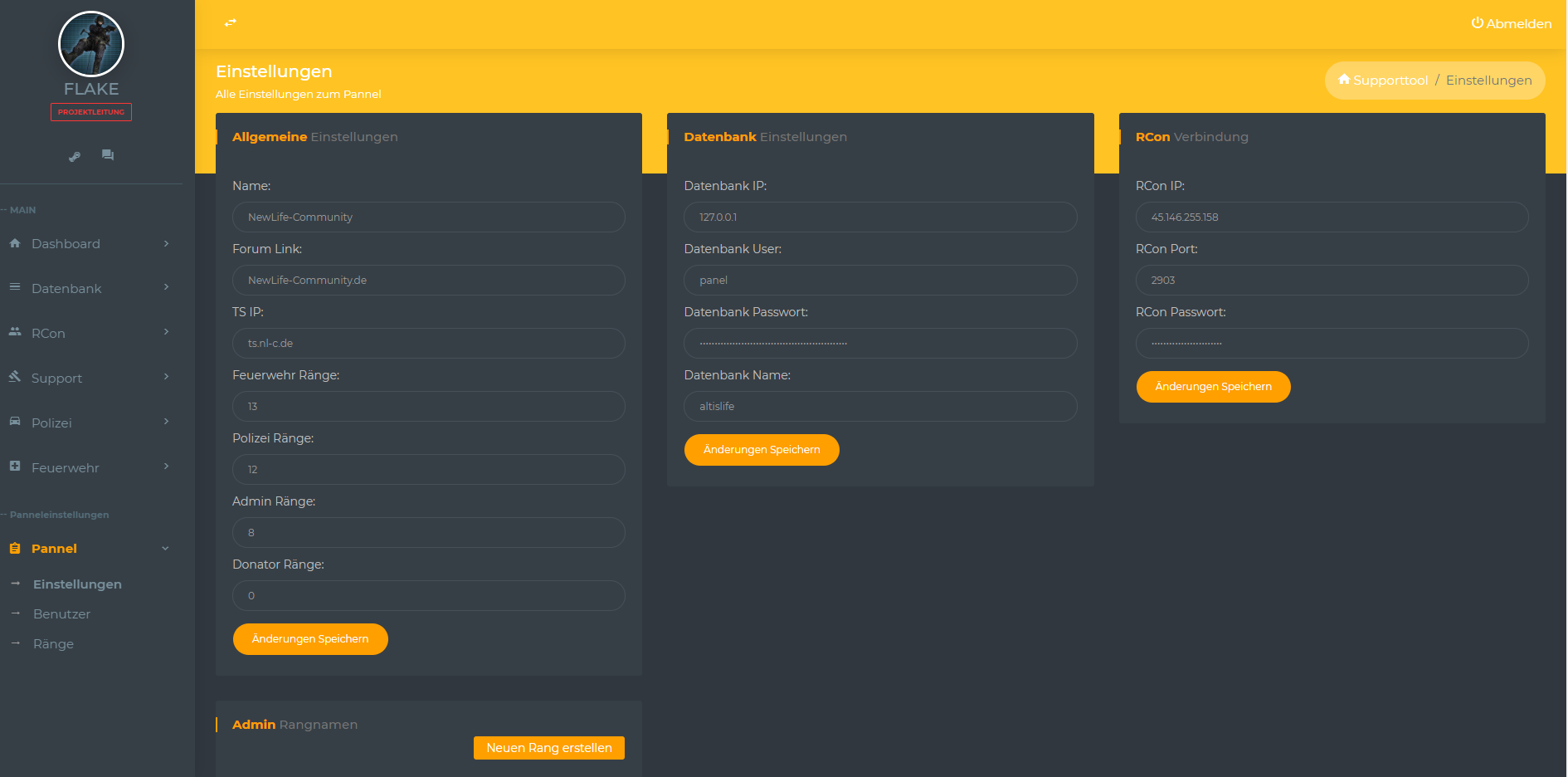The height and width of the screenshot is (777, 1568).
Task: Click the Support gavel icon
Action: (x=15, y=377)
